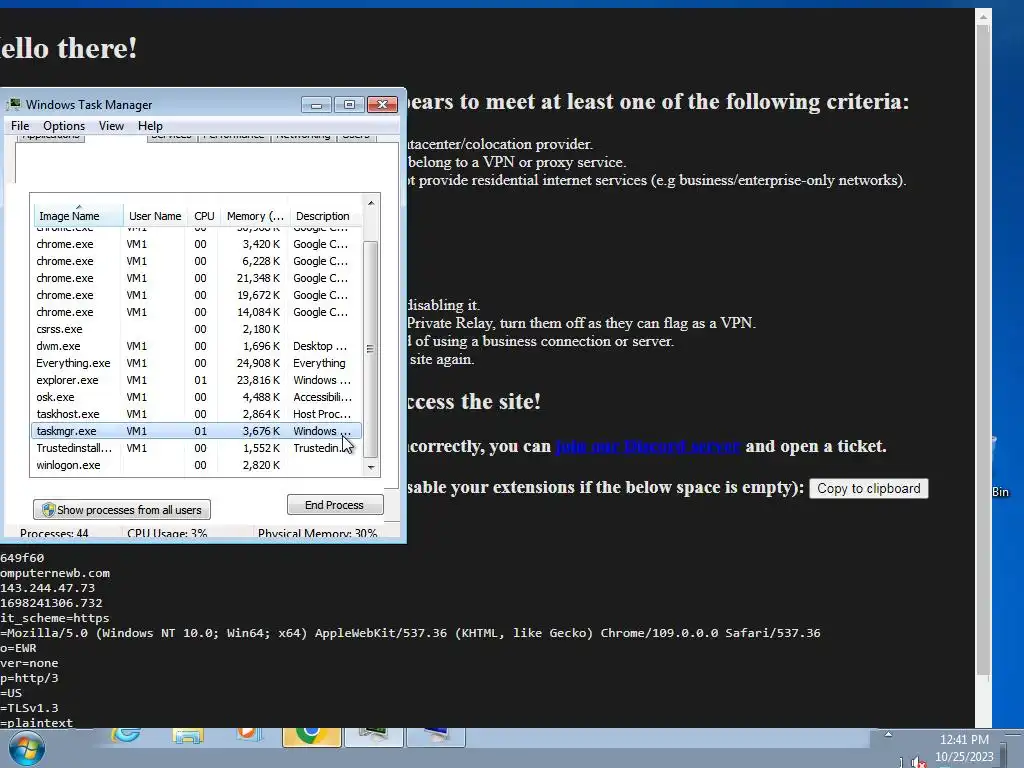The height and width of the screenshot is (768, 1024).
Task: Click the 'Processes: 44' status bar entry
Action: [54, 533]
